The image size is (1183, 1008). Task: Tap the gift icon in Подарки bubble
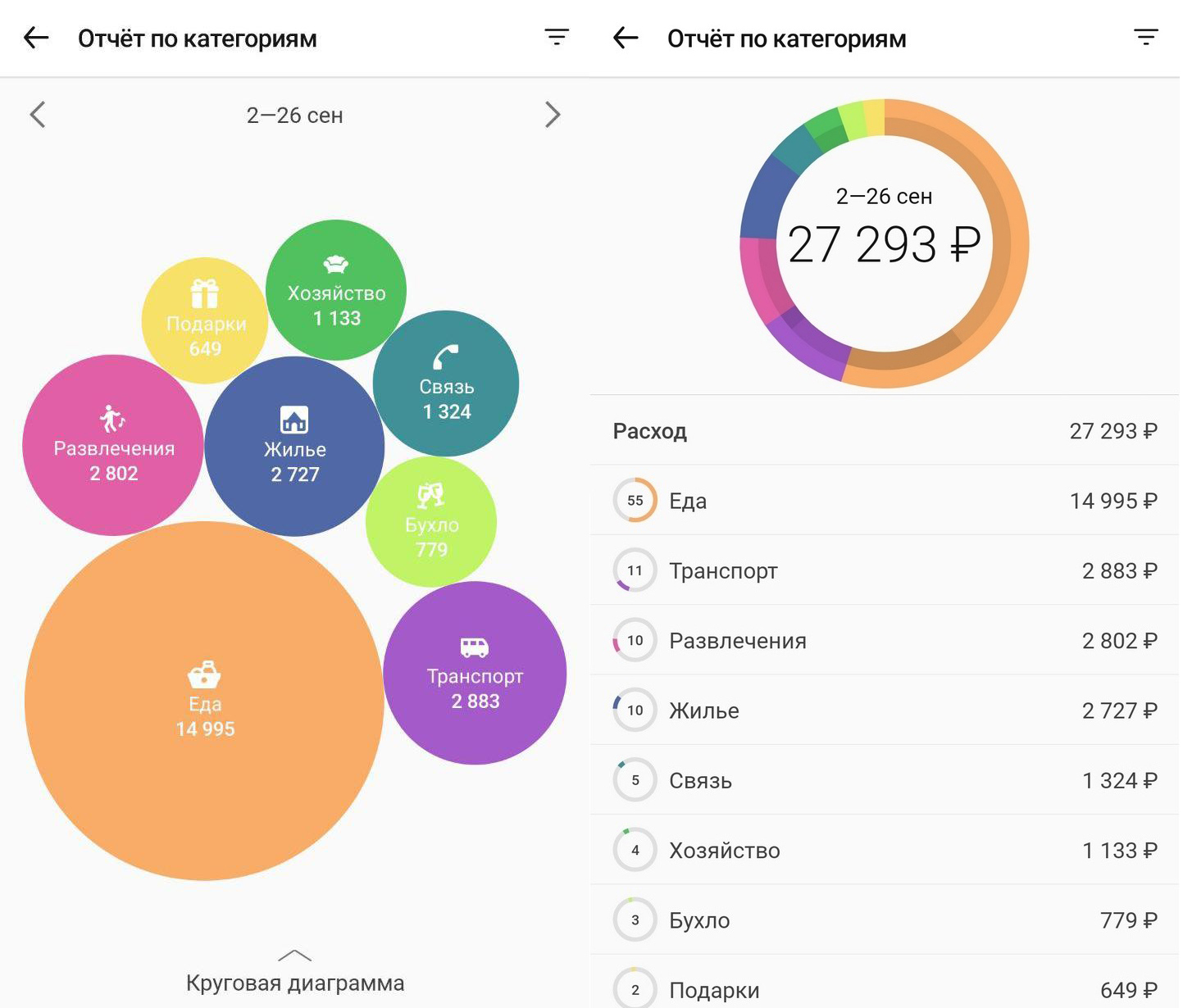205,293
